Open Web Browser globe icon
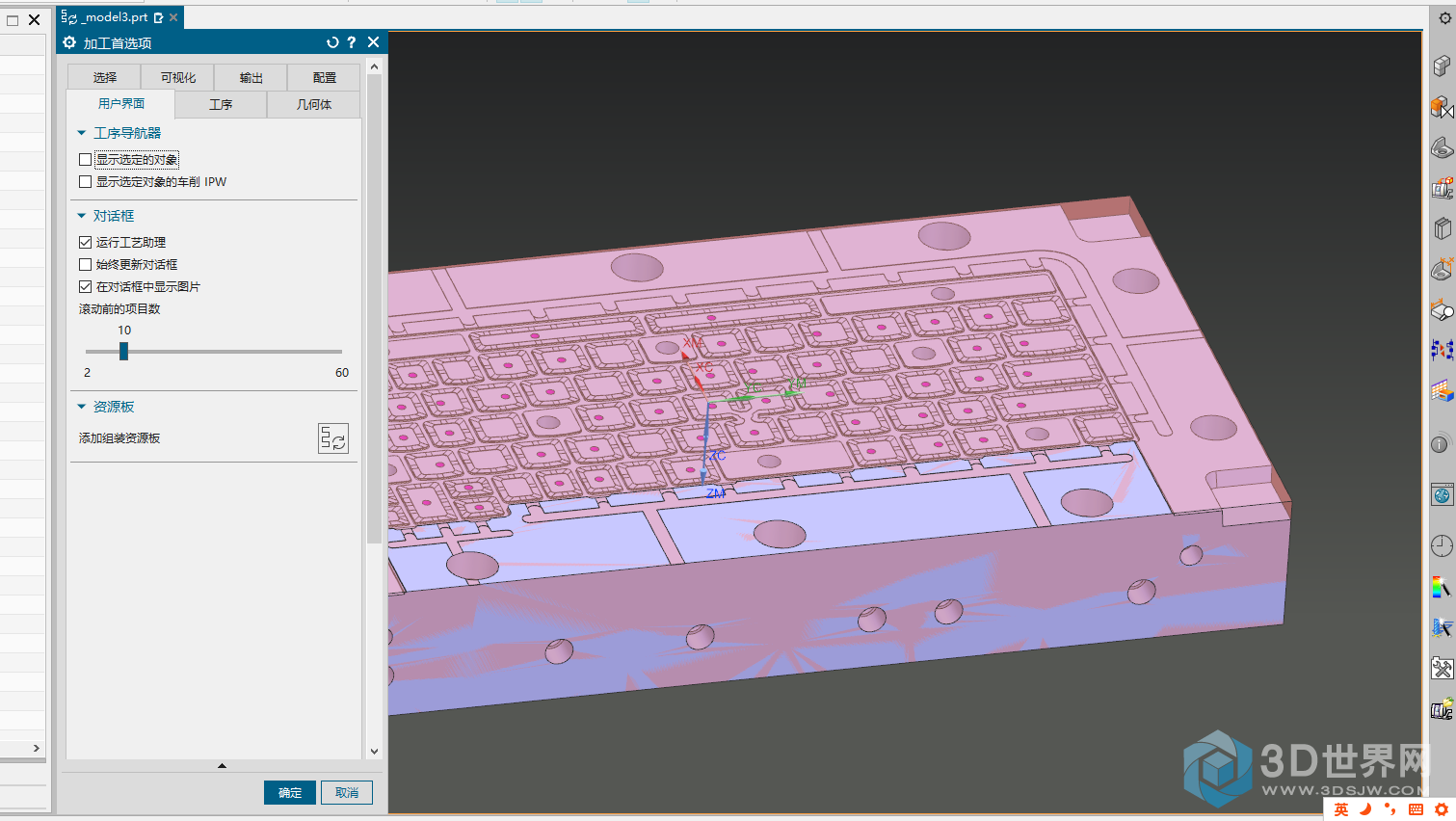This screenshot has height=821, width=1456. pos(1442,495)
